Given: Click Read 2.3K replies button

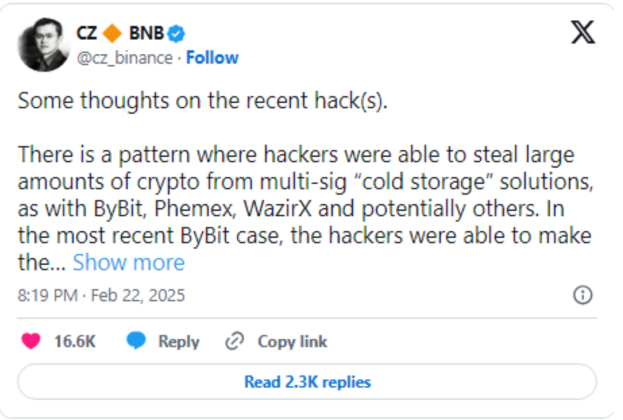Looking at the screenshot, I should pyautogui.click(x=307, y=382).
